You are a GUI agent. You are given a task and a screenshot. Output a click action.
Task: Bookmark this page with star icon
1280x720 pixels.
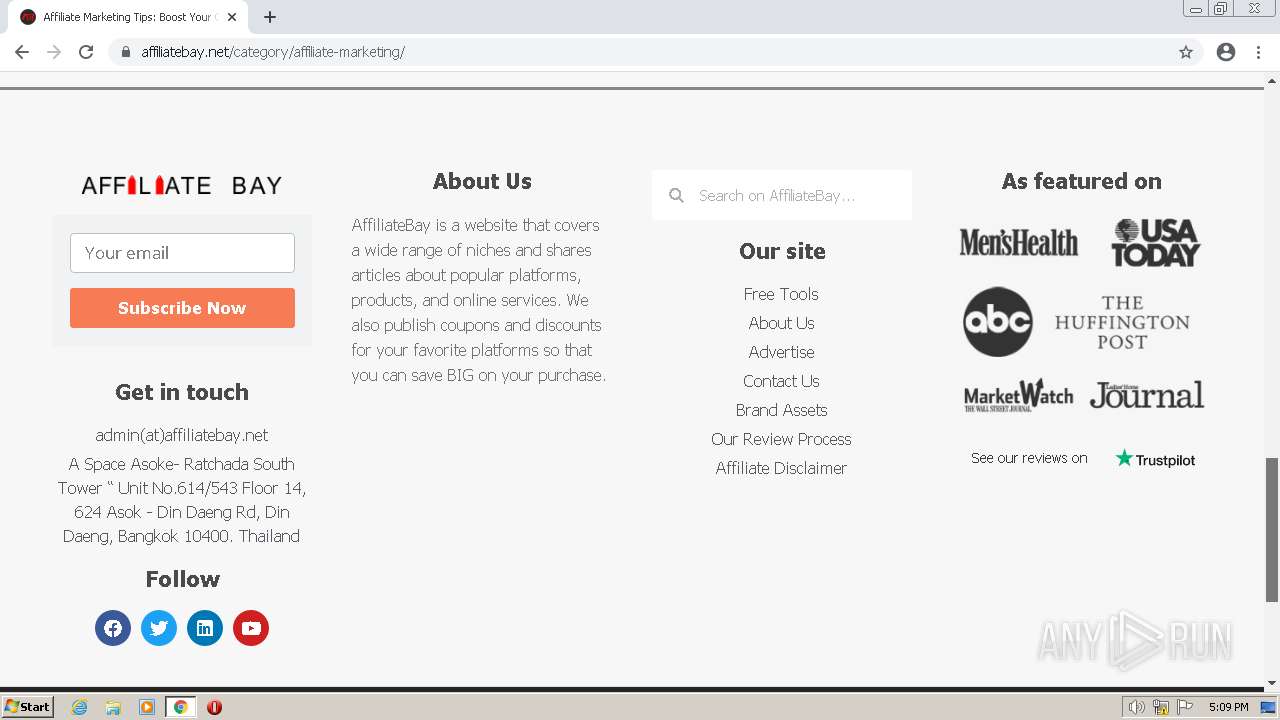tap(1186, 52)
